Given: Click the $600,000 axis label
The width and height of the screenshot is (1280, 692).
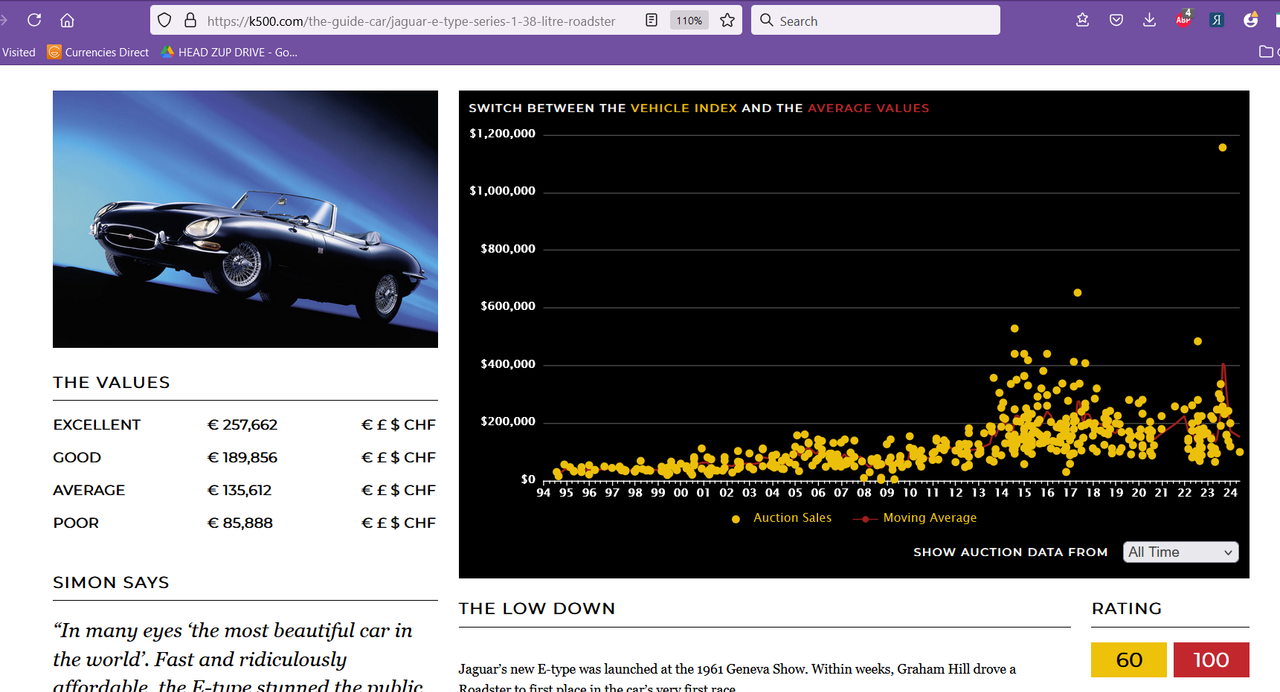Looking at the screenshot, I should (x=508, y=307).
